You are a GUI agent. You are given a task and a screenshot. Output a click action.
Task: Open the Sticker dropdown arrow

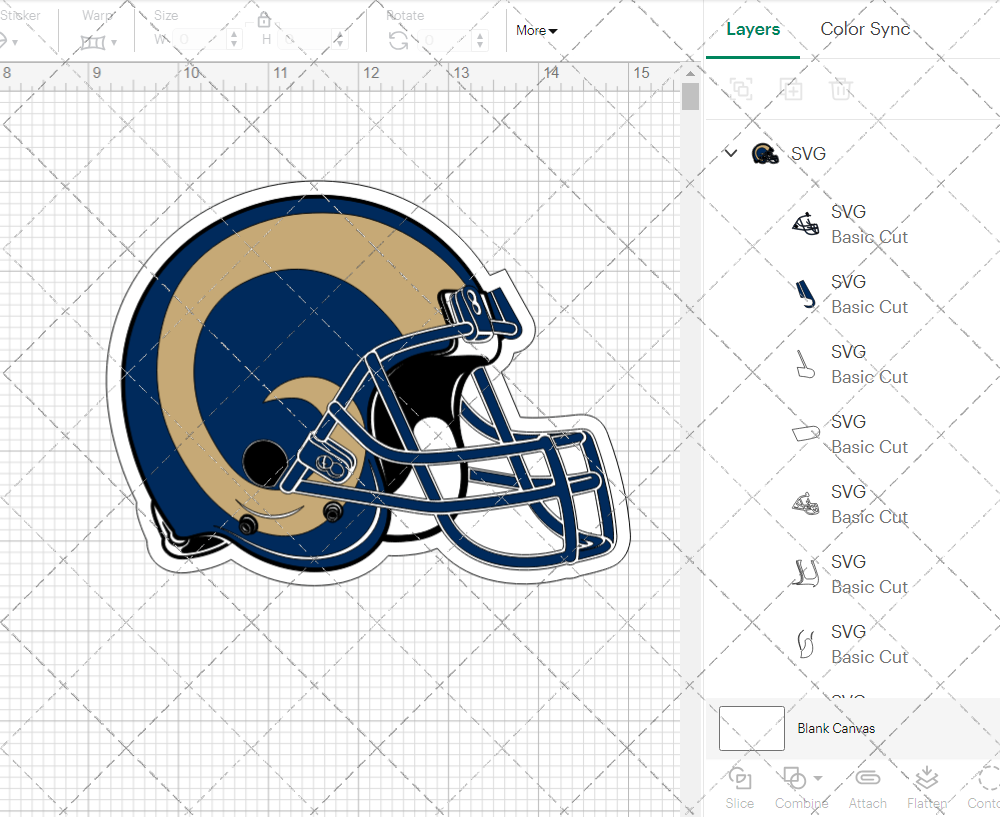click(x=15, y=43)
